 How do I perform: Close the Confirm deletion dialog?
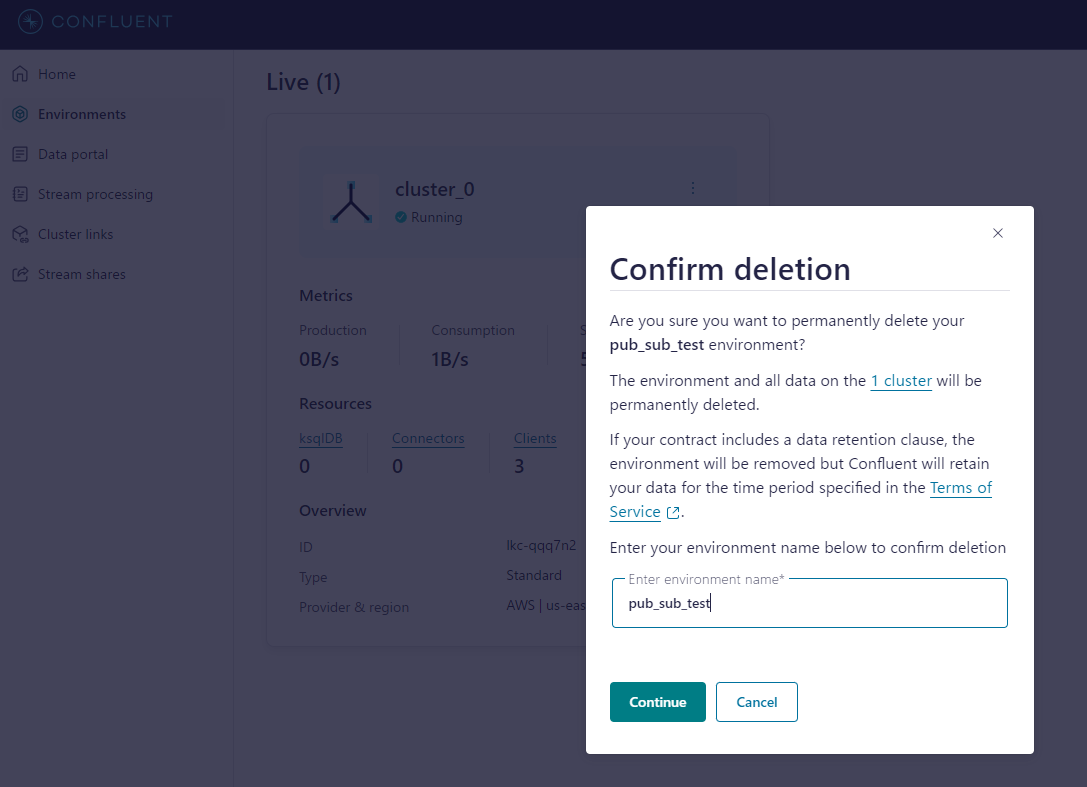pos(998,233)
